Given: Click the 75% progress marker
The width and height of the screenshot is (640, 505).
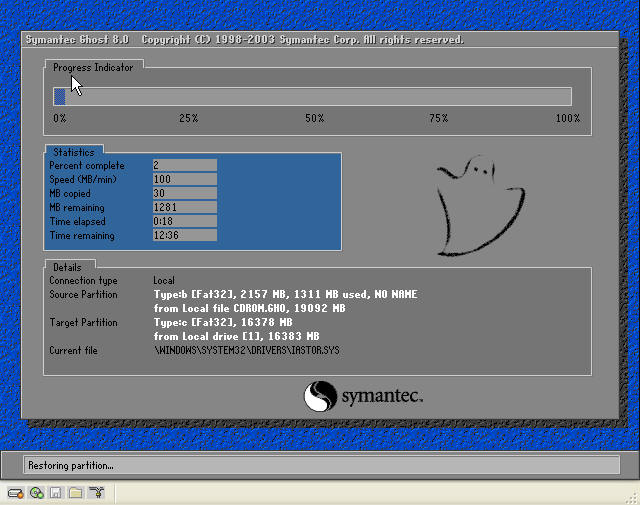Looking at the screenshot, I should pyautogui.click(x=439, y=118).
